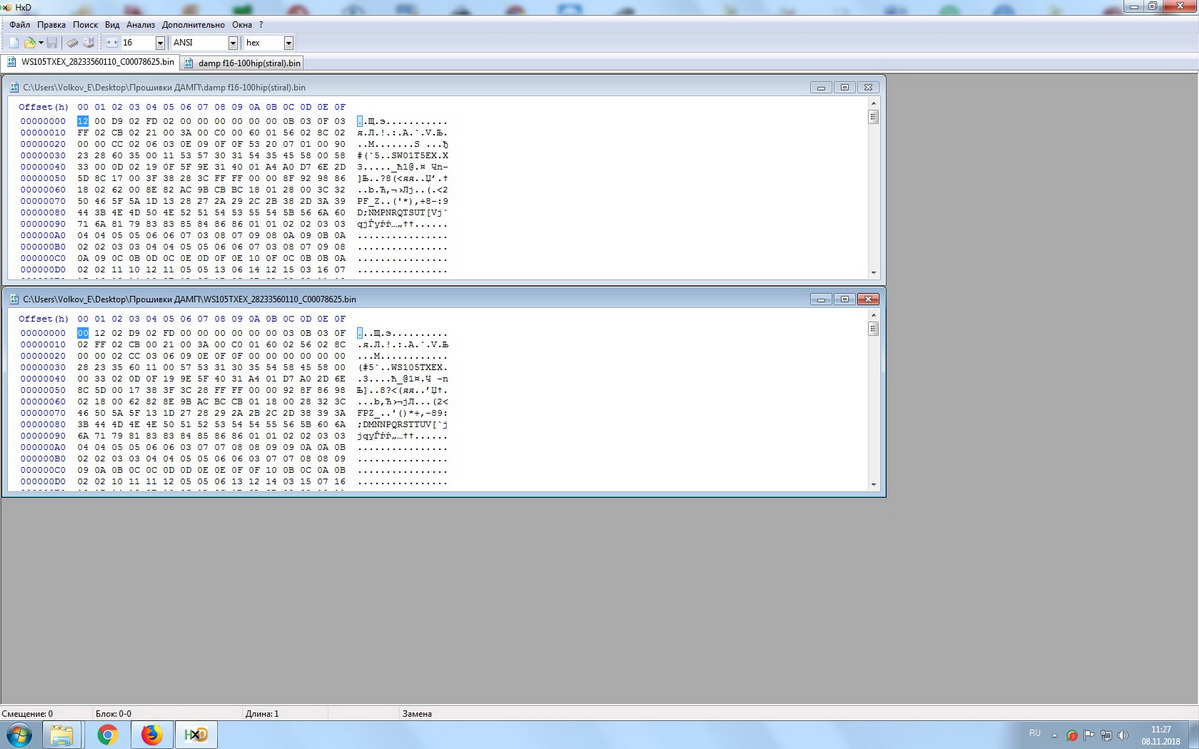Select highlighted byte 00 in WS105TXEX window
Image resolution: width=1199 pixels, height=749 pixels.
(x=83, y=332)
